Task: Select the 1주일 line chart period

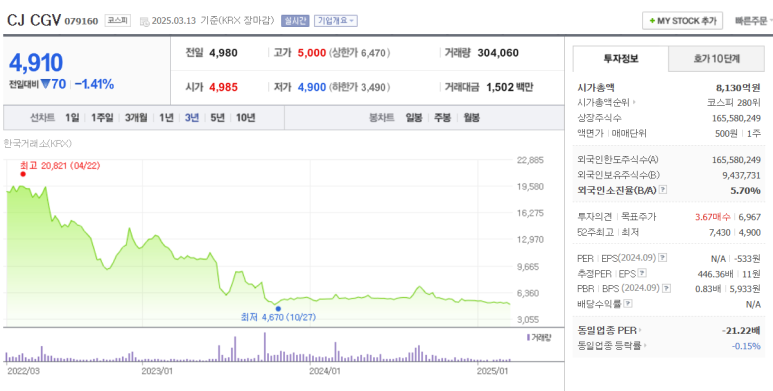Action: click(102, 117)
